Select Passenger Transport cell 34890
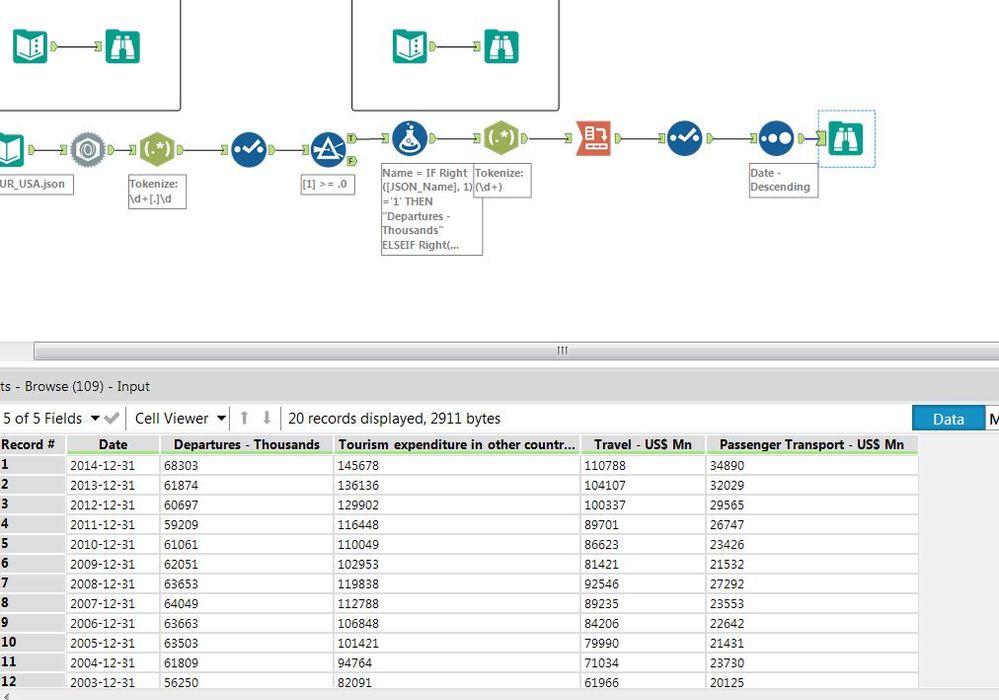 coord(812,466)
